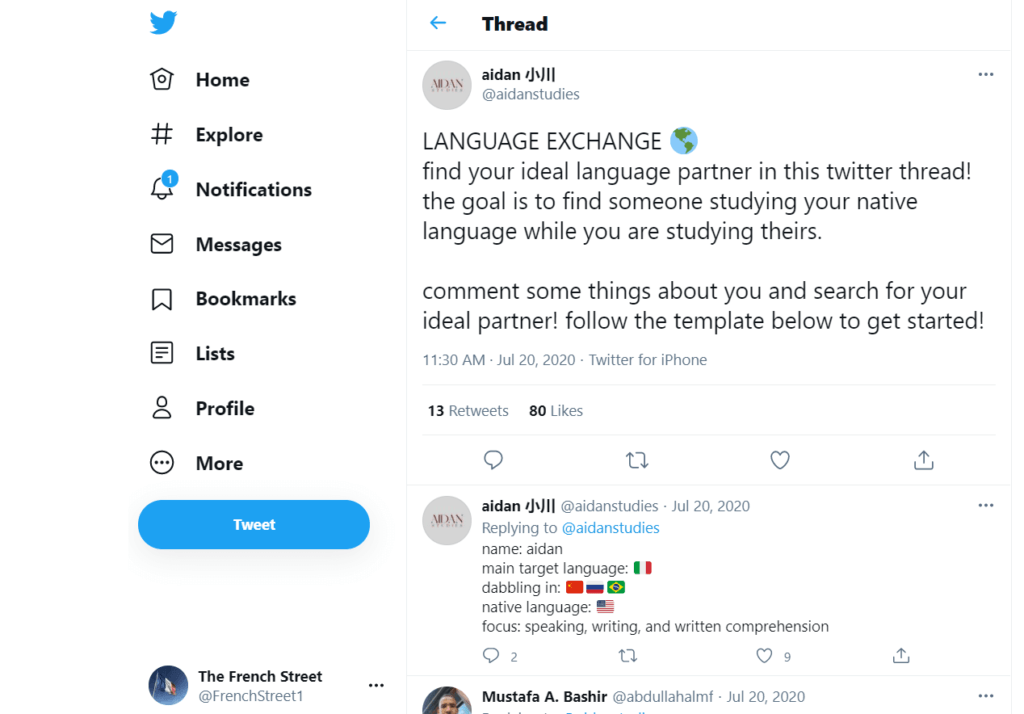The height and width of the screenshot is (714, 1024).
Task: Open the More sidebar menu
Action: [x=161, y=462]
